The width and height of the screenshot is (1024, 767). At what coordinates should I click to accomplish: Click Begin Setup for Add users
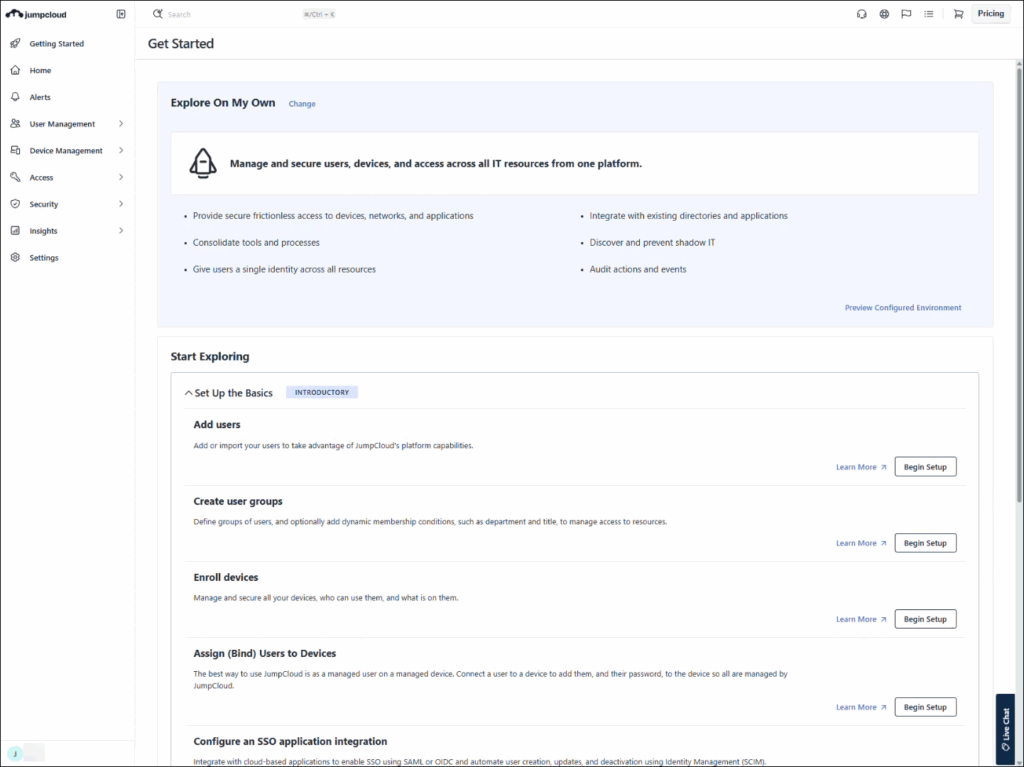925,467
